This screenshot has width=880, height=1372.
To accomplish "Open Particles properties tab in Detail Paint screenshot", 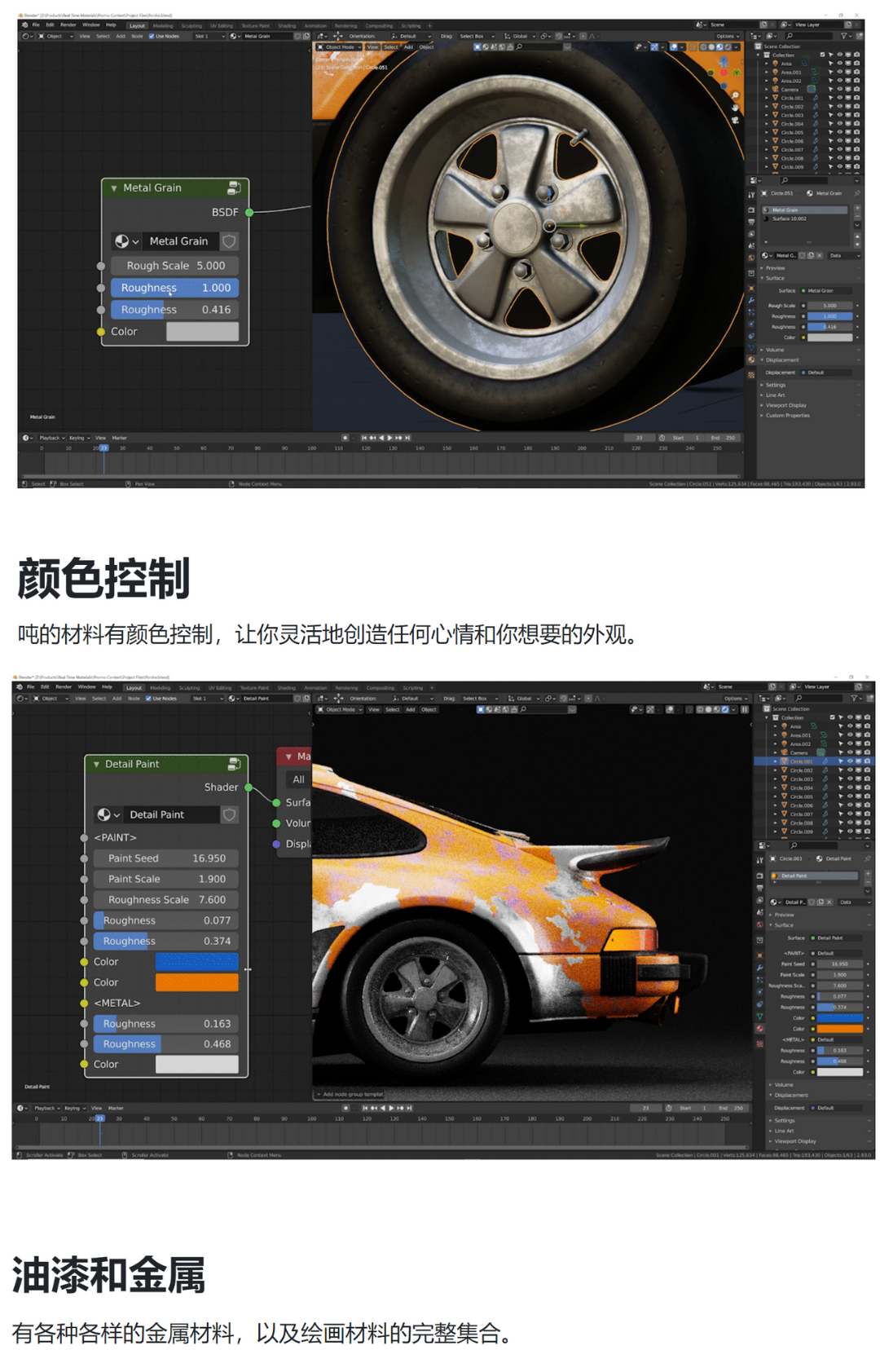I will click(x=759, y=980).
